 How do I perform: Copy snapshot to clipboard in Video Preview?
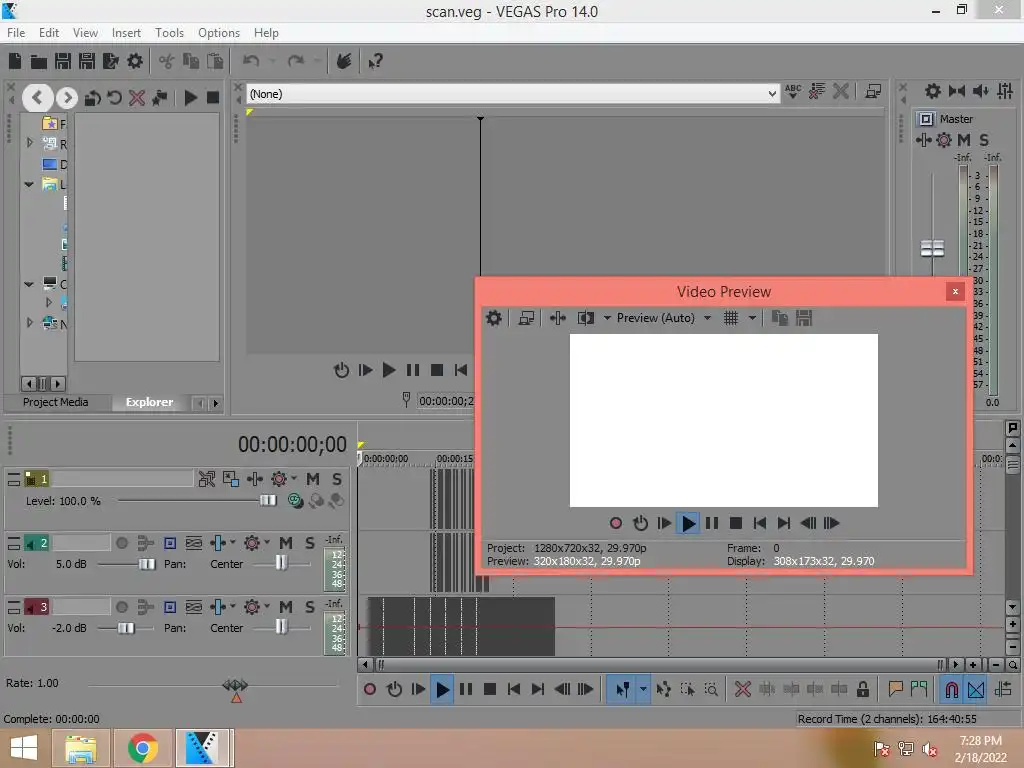[779, 318]
